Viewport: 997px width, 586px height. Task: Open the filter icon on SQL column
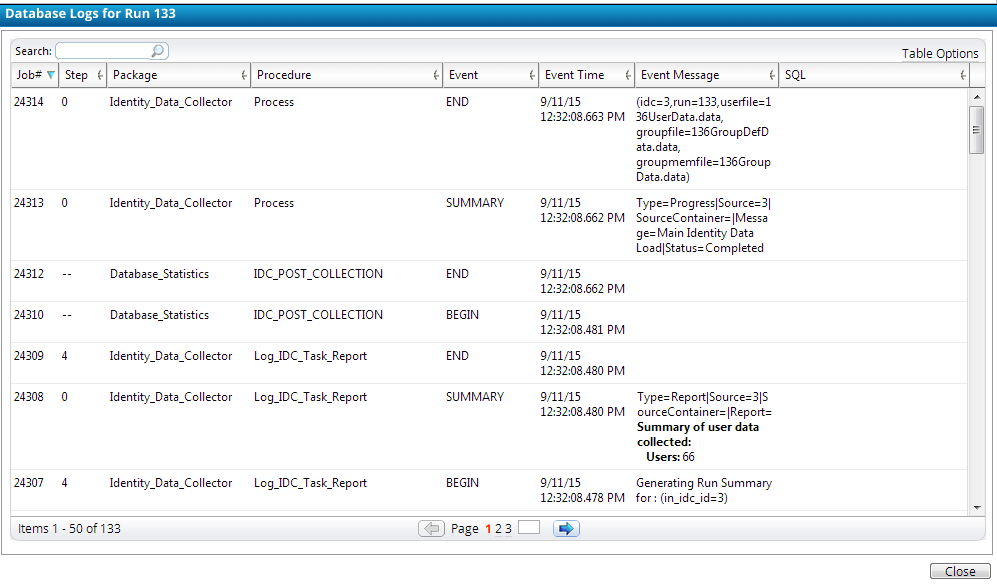click(x=962, y=74)
